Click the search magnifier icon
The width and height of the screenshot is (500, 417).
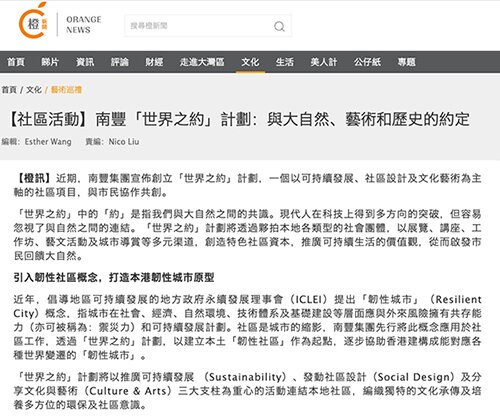point(279,26)
